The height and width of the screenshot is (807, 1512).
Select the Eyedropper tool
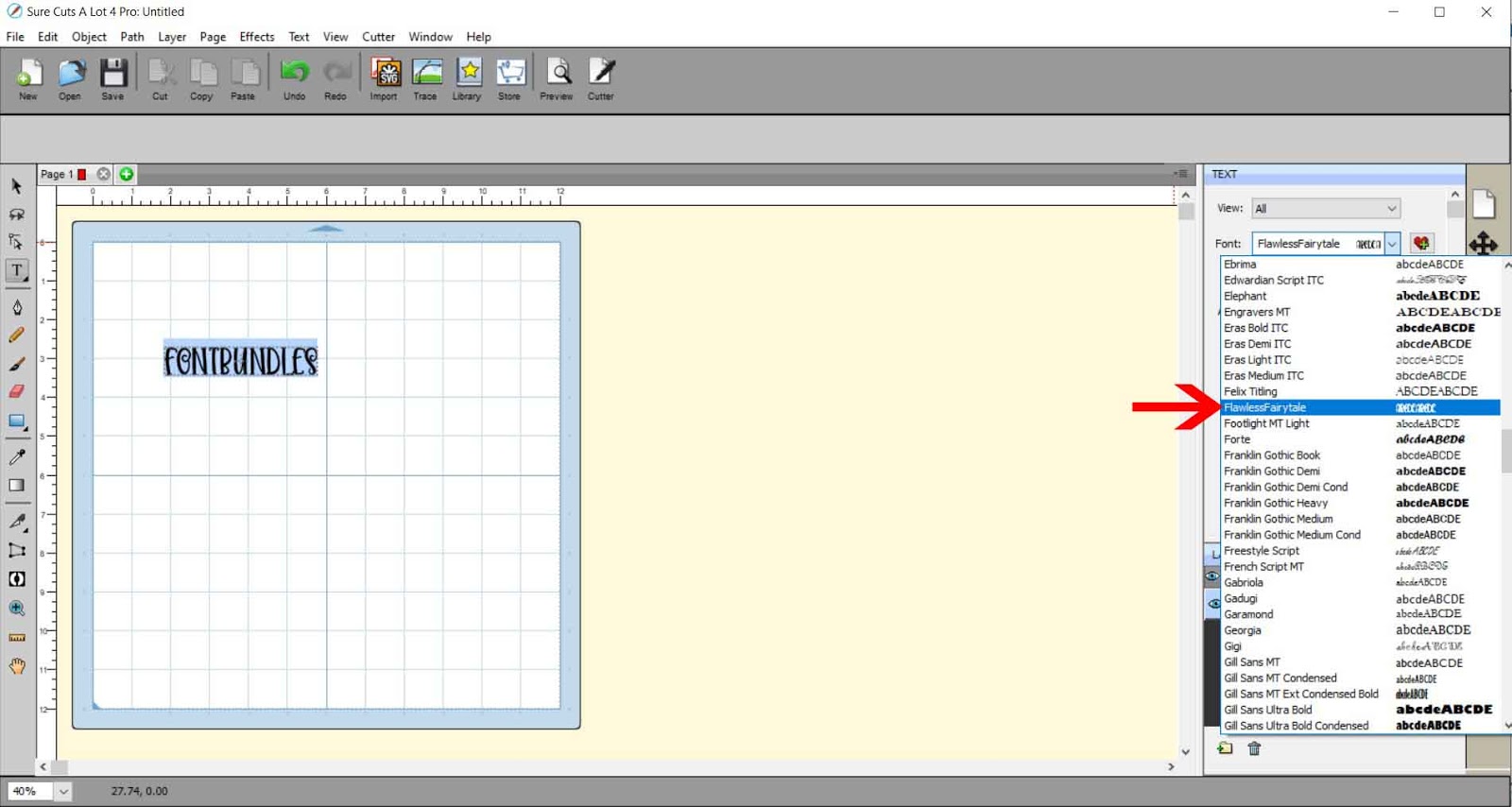[x=17, y=457]
